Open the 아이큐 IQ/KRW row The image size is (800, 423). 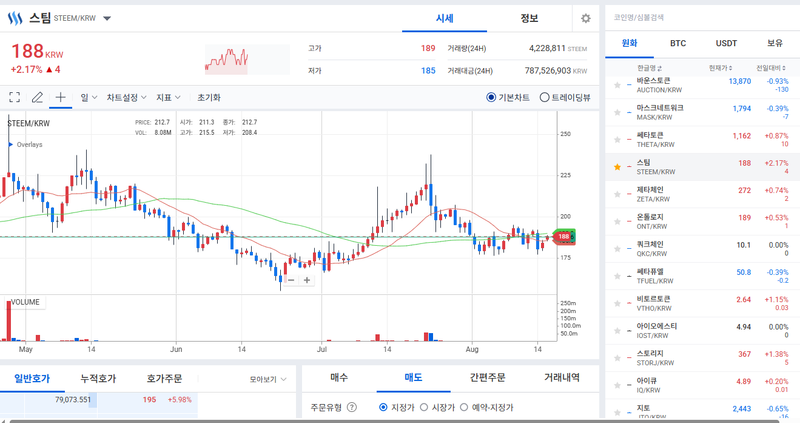pos(702,385)
